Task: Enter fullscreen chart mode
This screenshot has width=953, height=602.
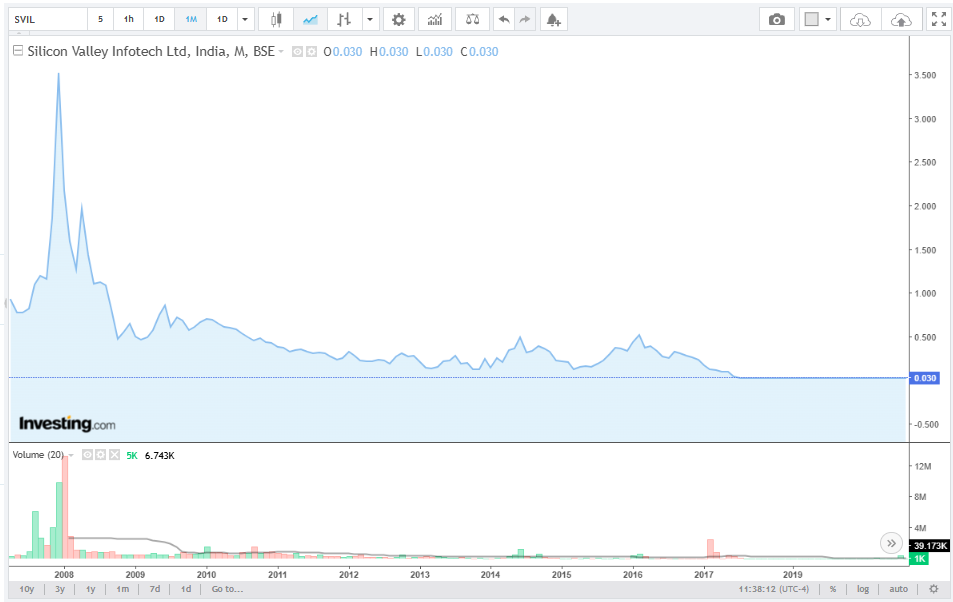Action: [x=938, y=19]
